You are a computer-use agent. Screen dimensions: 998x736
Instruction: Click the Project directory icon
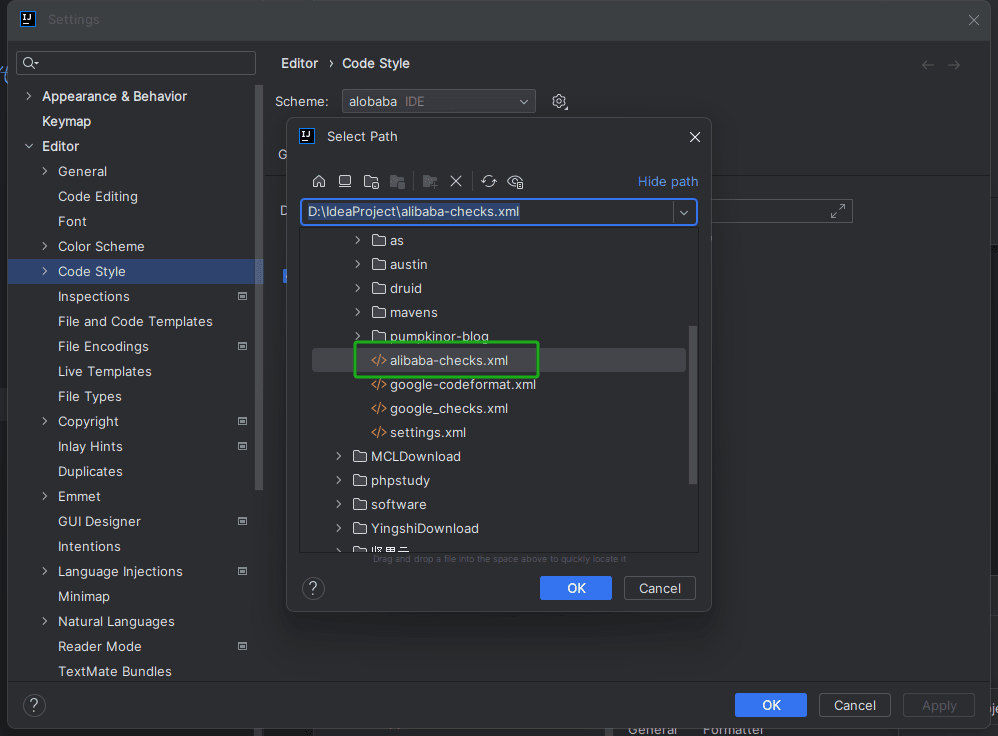pyautogui.click(x=371, y=181)
